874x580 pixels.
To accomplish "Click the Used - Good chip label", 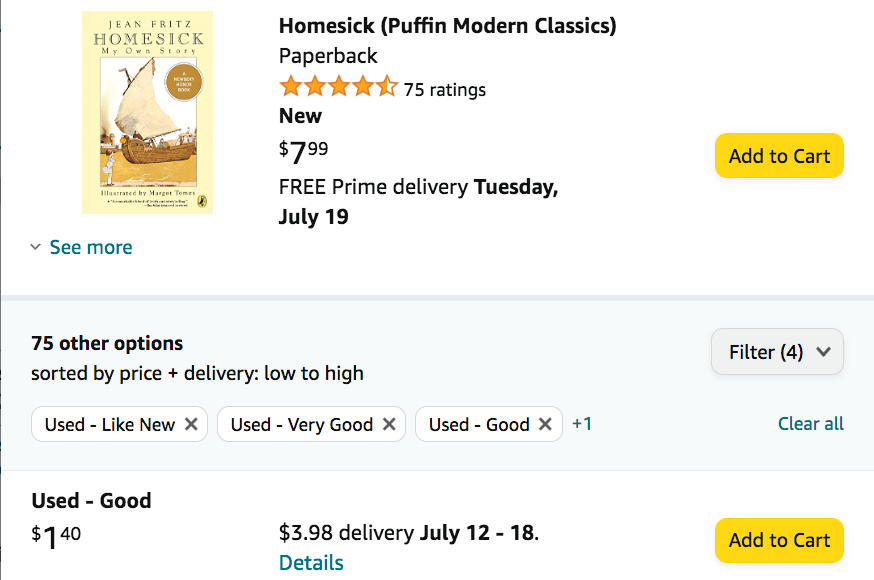I will [x=479, y=424].
